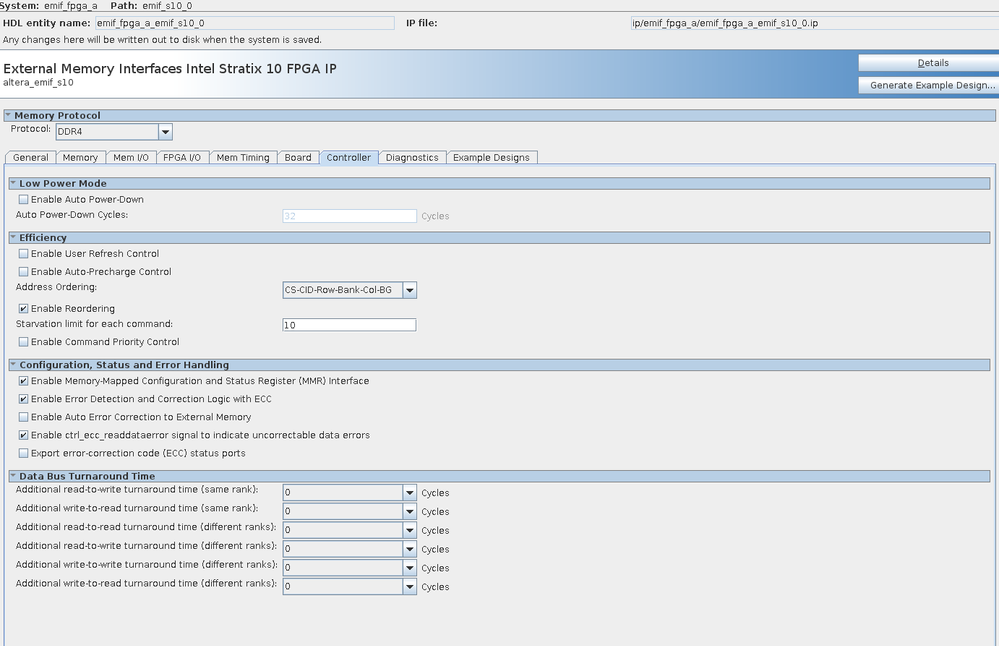Switch to the Mem Timing tab
The image size is (999, 646).
coord(242,158)
